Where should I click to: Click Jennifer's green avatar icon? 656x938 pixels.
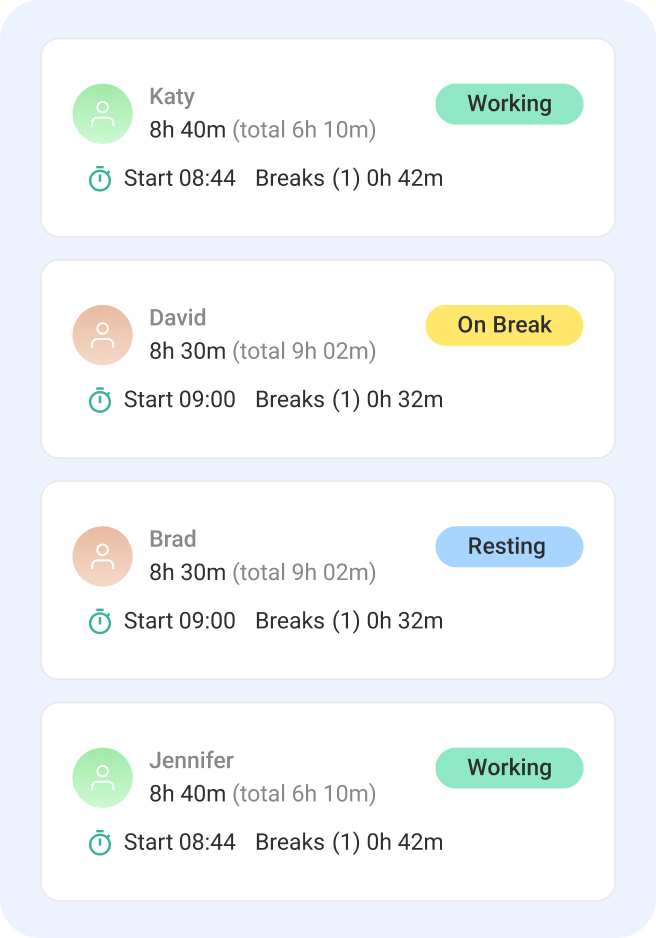coord(103,778)
